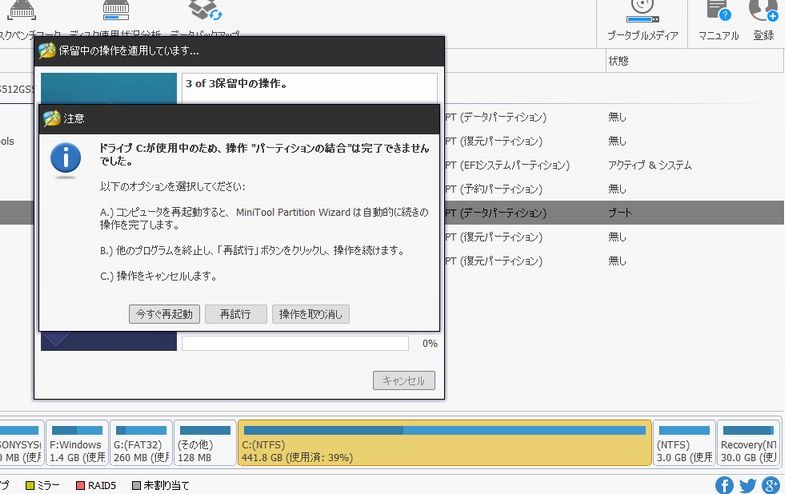Click the 登録 (Register) icon
The width and height of the screenshot is (785, 494).
point(763,21)
